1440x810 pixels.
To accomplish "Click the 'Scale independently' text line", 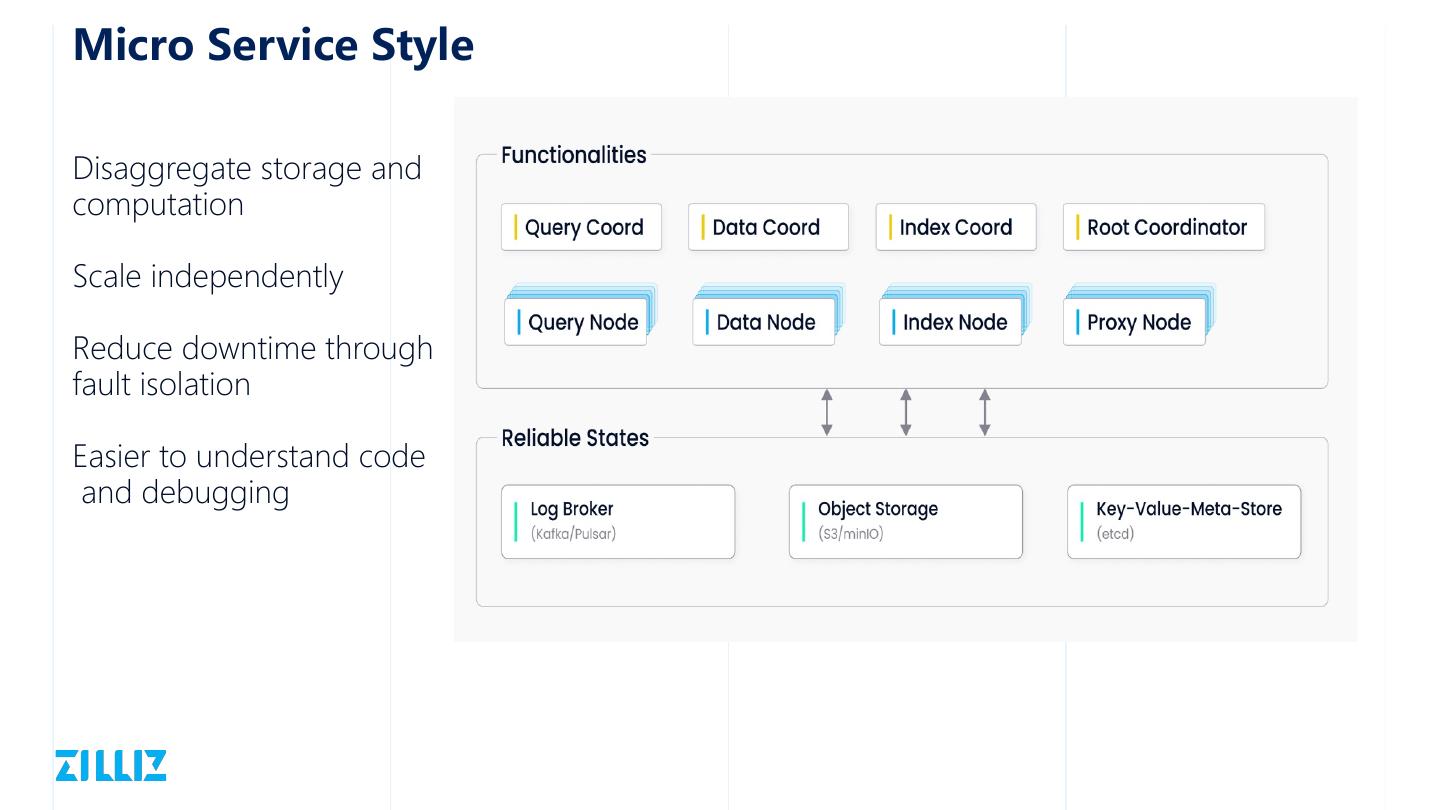I will coord(208,276).
